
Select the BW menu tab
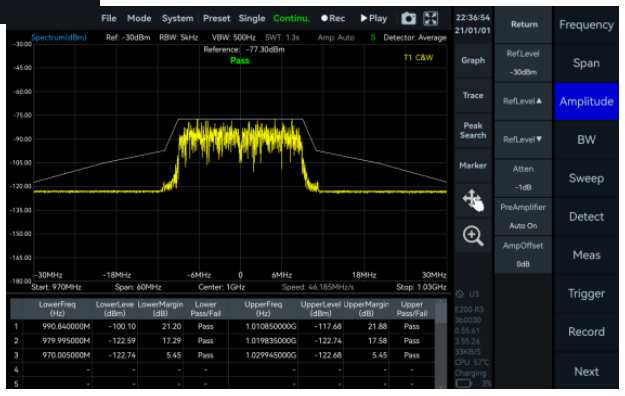pos(586,140)
